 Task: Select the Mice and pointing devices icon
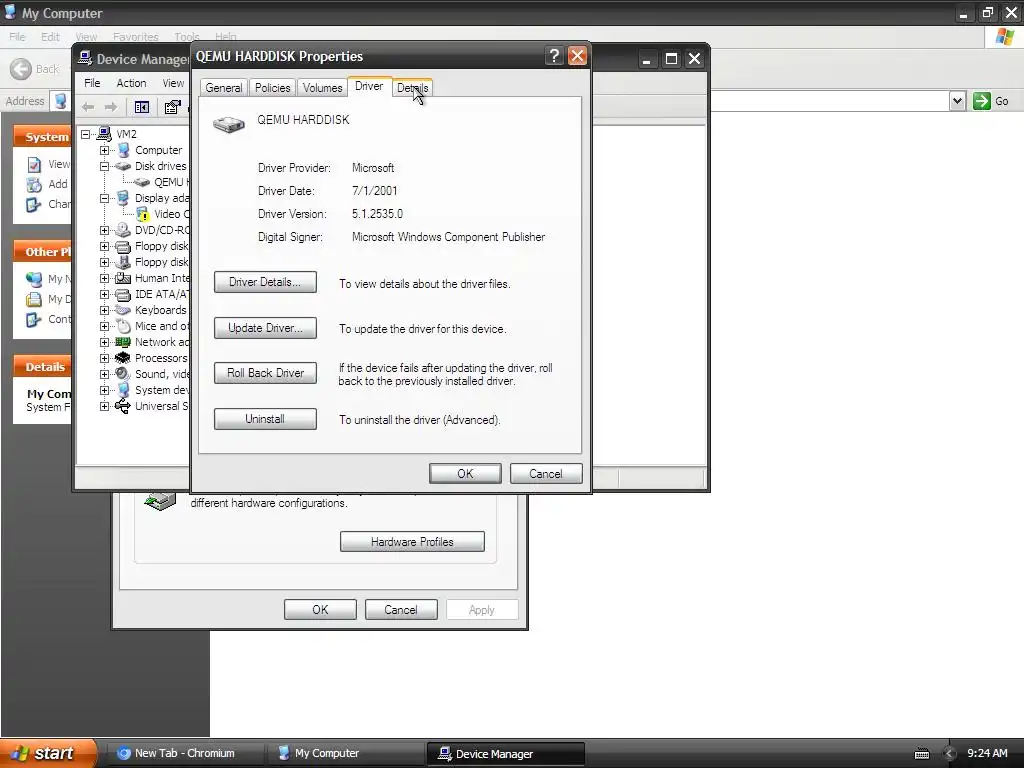(x=123, y=326)
